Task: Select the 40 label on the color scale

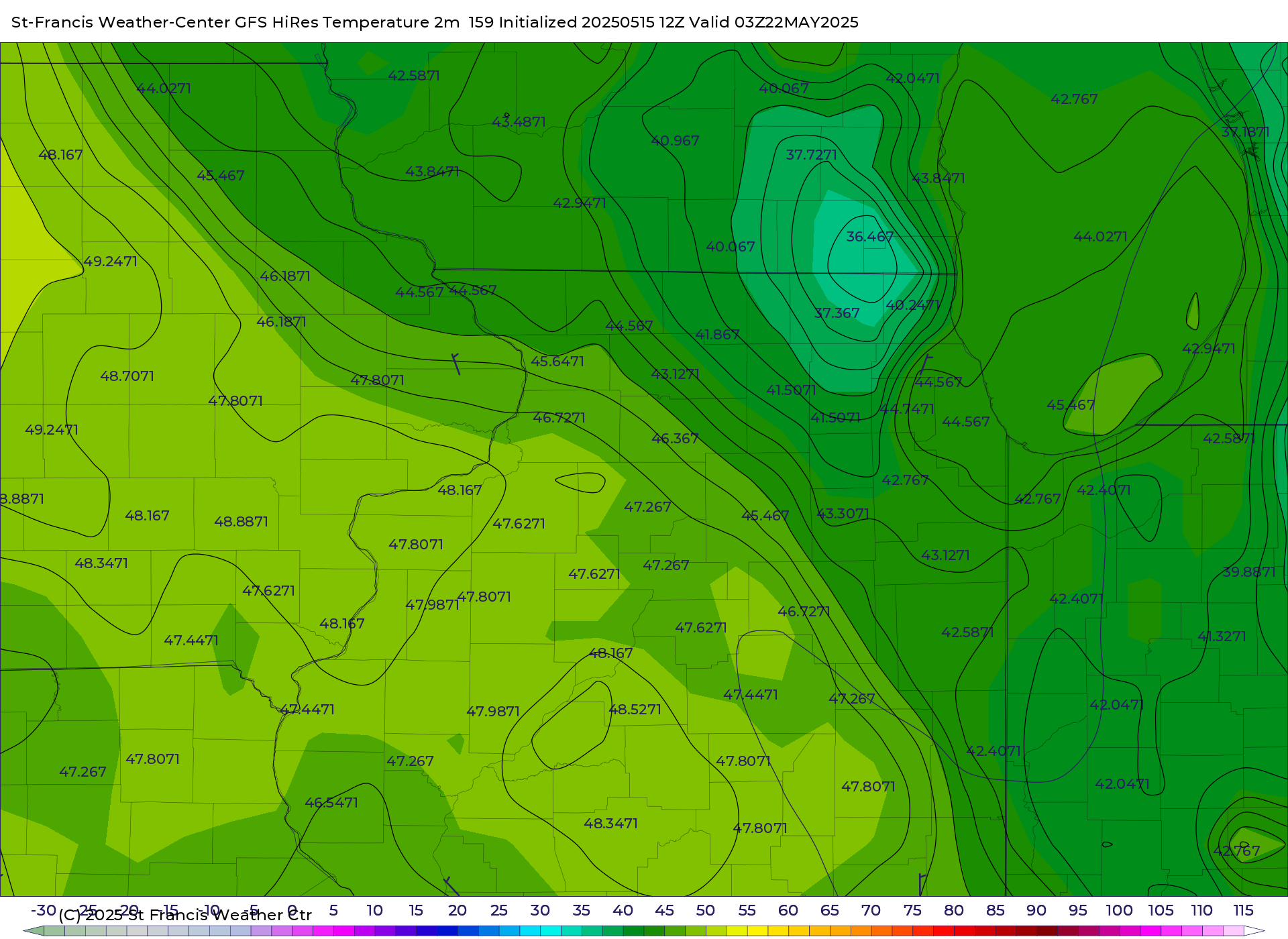Action: point(623,911)
